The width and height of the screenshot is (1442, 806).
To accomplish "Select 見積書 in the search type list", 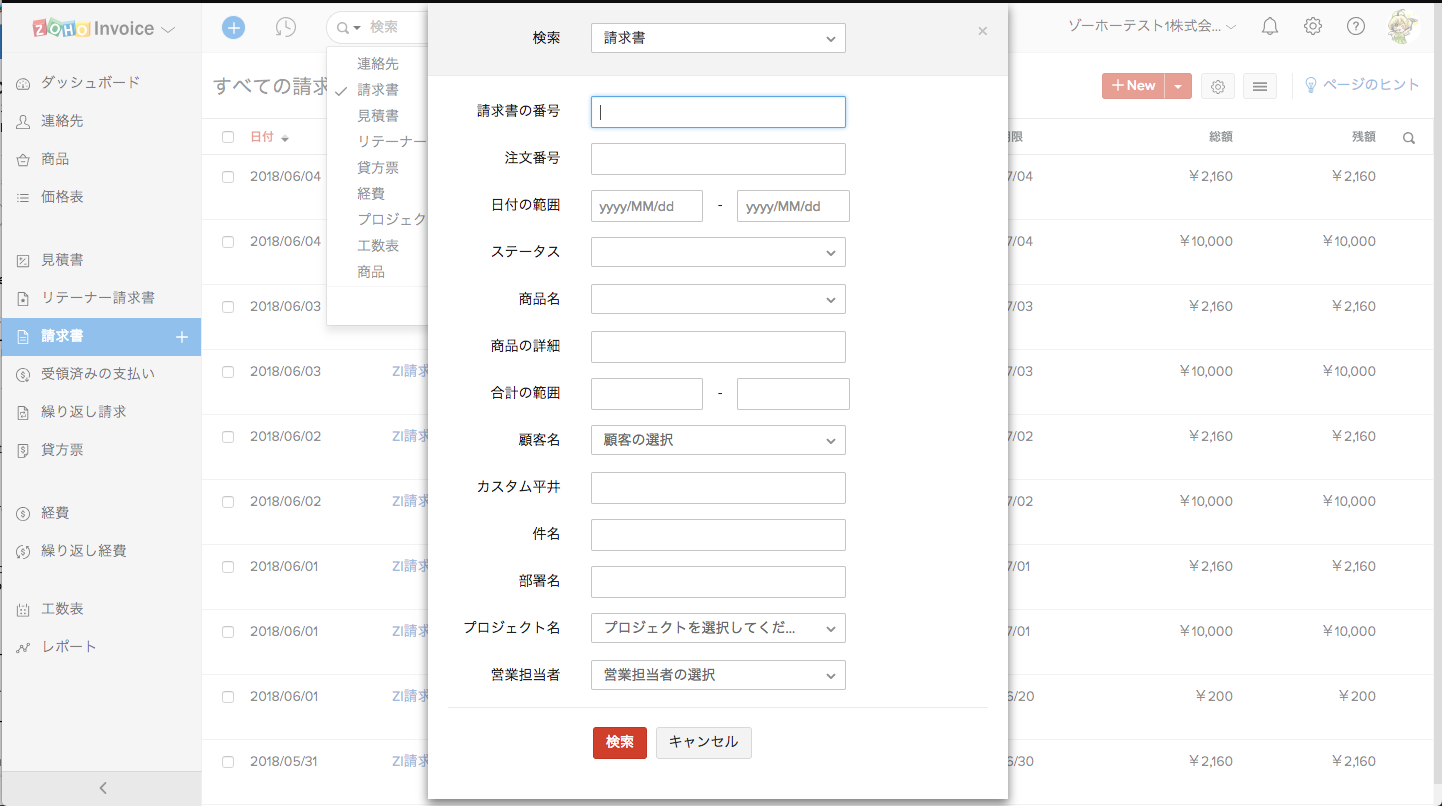I will click(378, 116).
